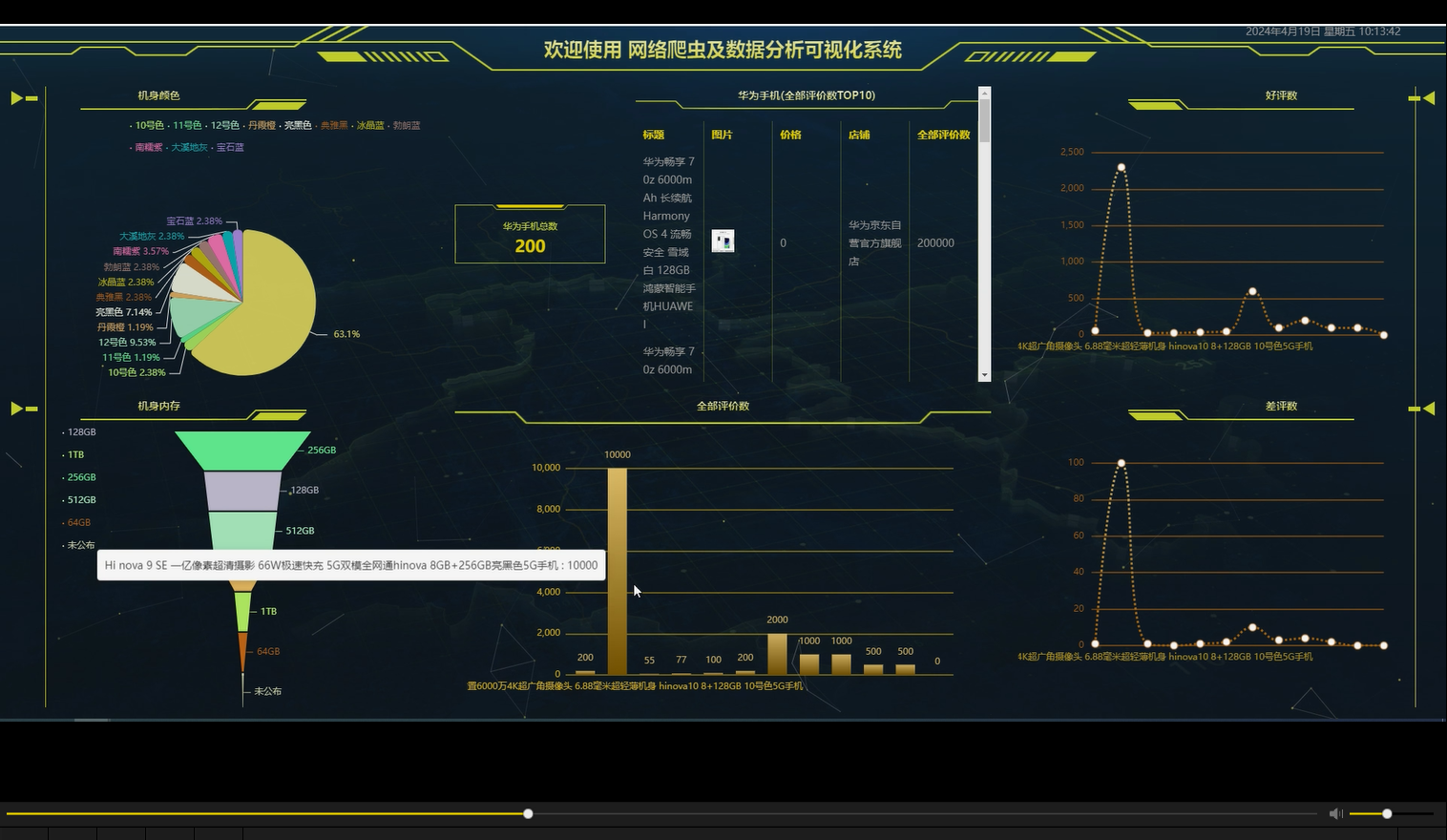Click the 256GB green funnel segment
The height and width of the screenshot is (840, 1447).
242,451
